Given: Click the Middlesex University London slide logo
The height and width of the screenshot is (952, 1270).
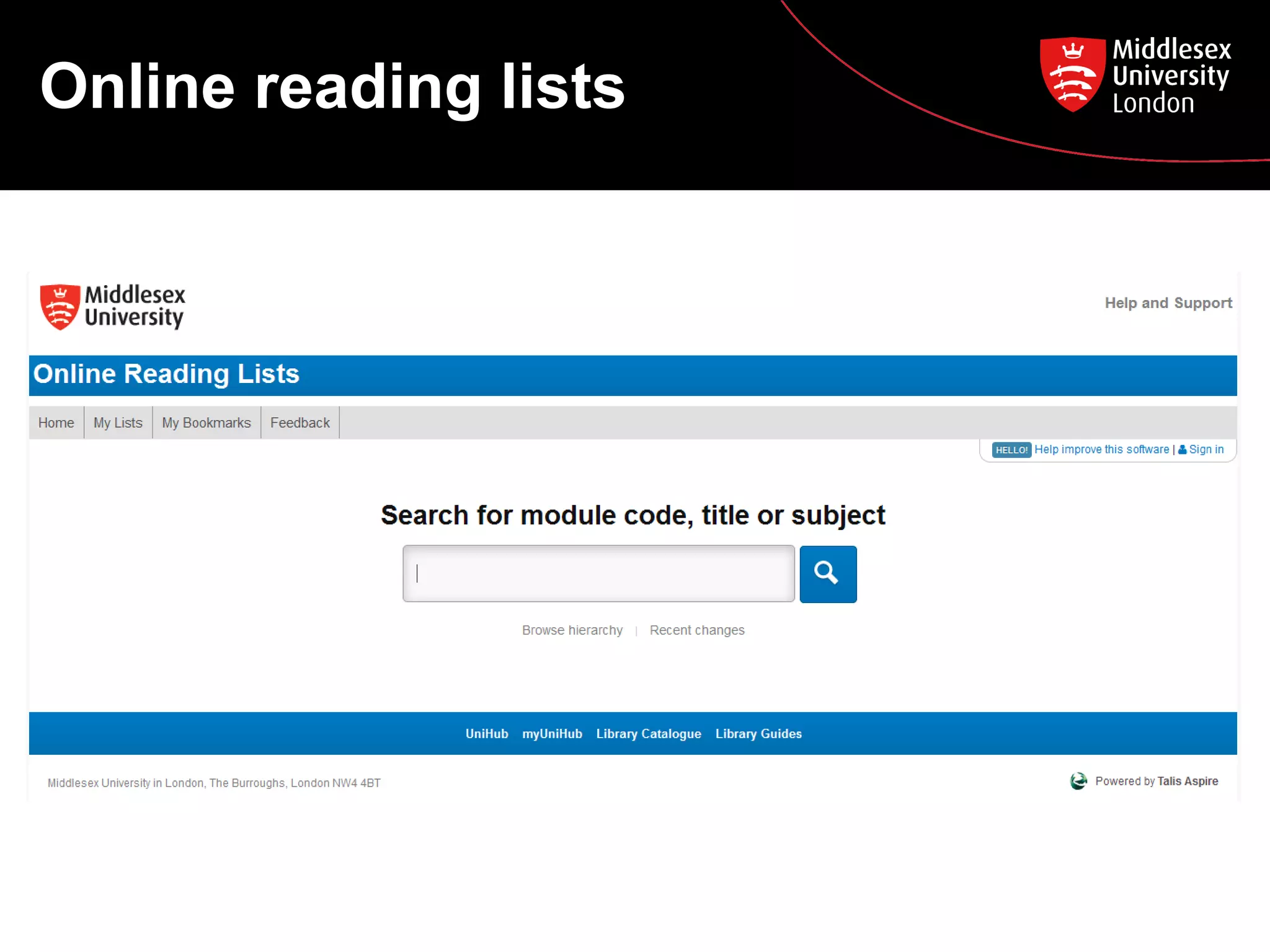Looking at the screenshot, I should [1135, 76].
